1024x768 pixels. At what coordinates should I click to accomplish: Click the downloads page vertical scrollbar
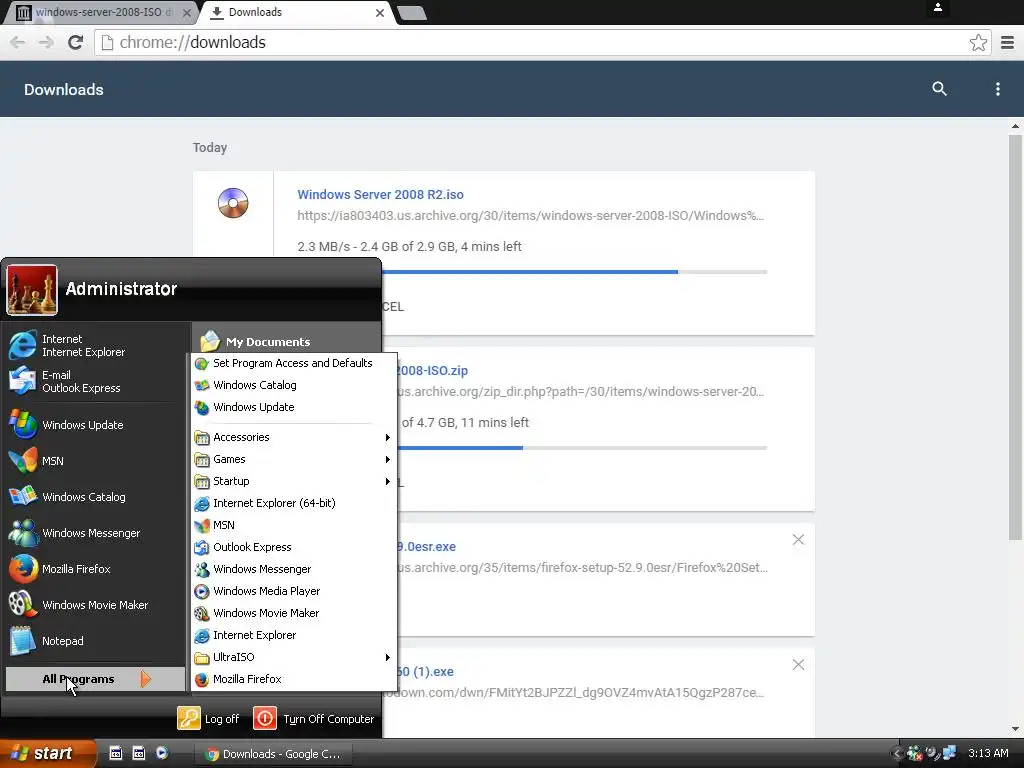pyautogui.click(x=1015, y=337)
